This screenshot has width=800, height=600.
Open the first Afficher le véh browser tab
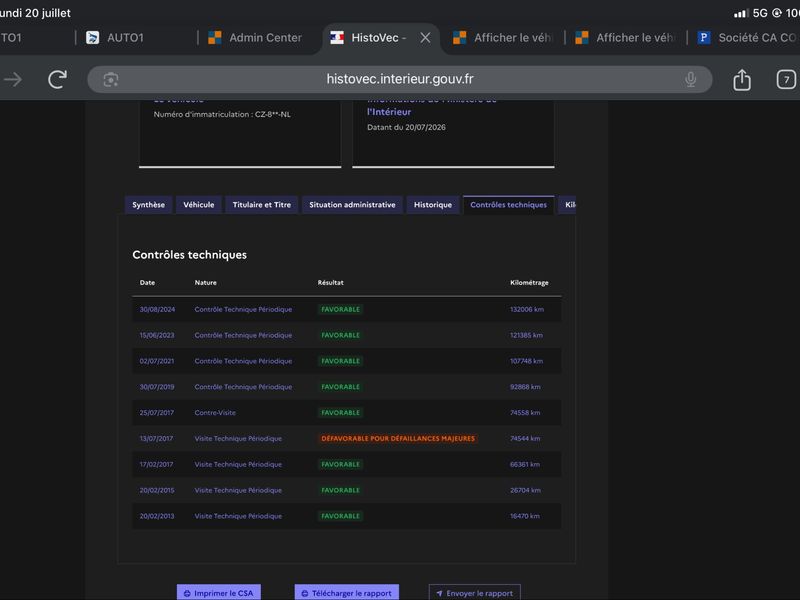[x=503, y=38]
